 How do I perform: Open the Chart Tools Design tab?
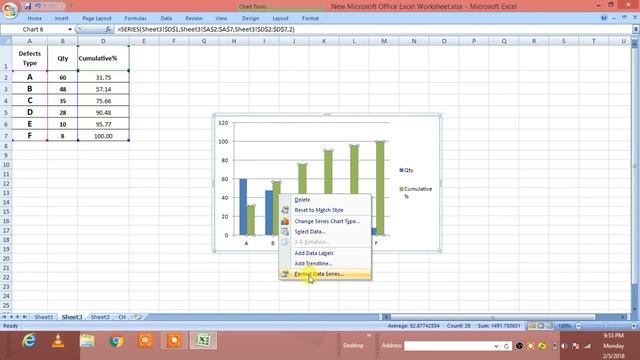[x=250, y=18]
